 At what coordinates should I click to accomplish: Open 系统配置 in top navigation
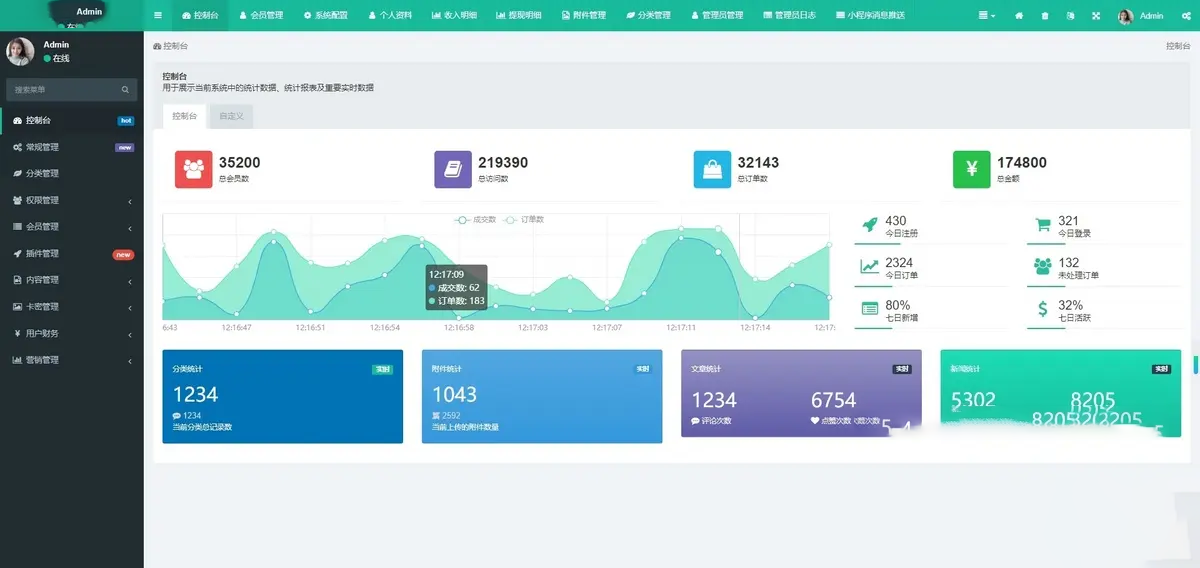[x=325, y=16]
